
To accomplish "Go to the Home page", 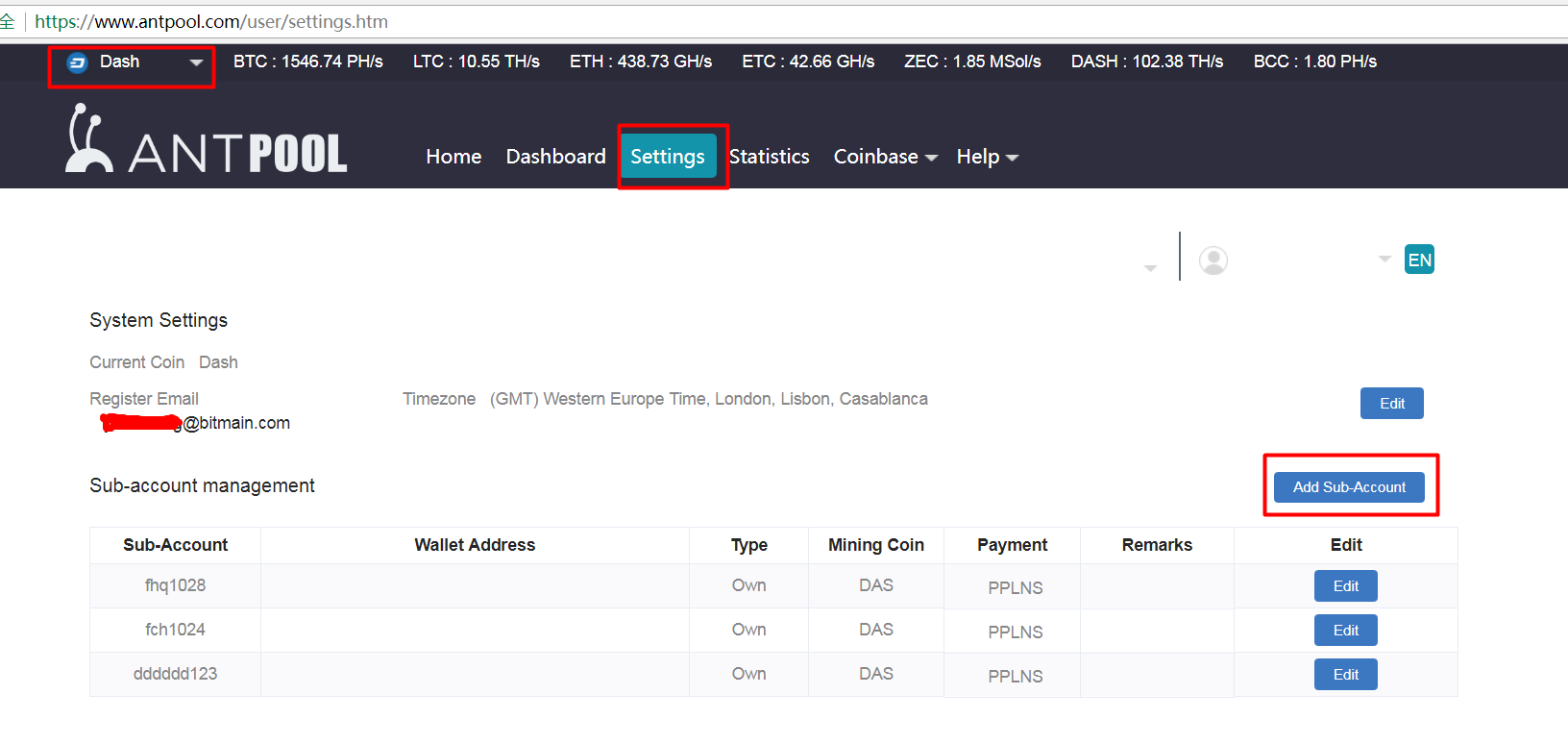I will [x=453, y=157].
